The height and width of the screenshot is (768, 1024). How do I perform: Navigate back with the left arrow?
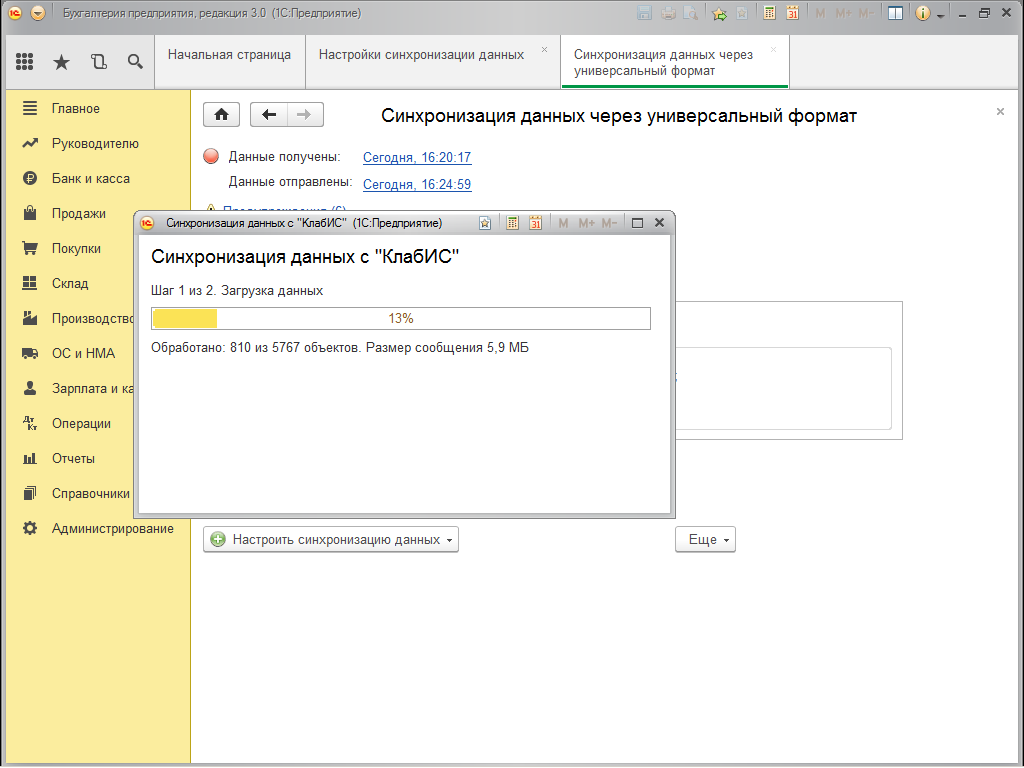pos(268,115)
